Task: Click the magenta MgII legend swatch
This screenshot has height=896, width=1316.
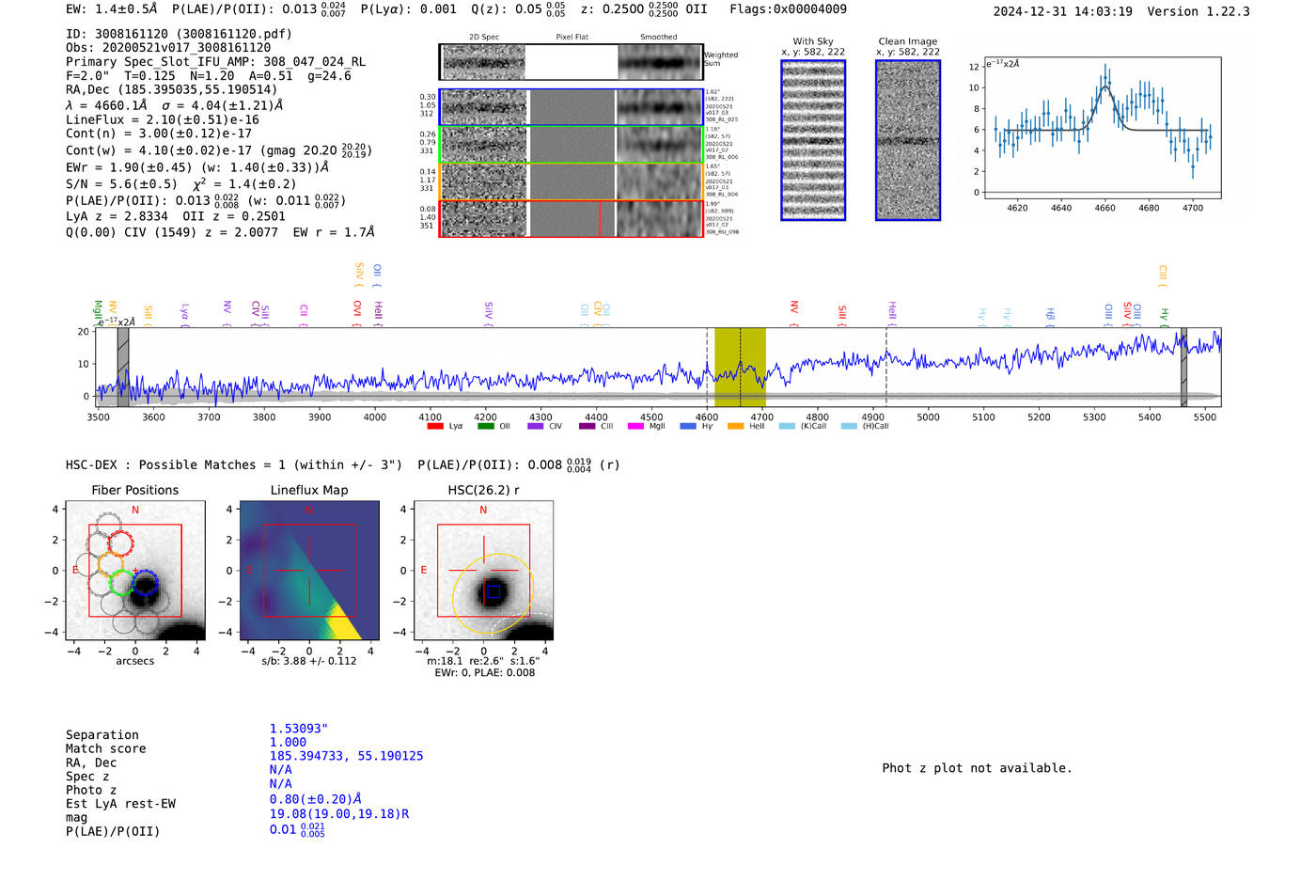Action: [x=634, y=427]
